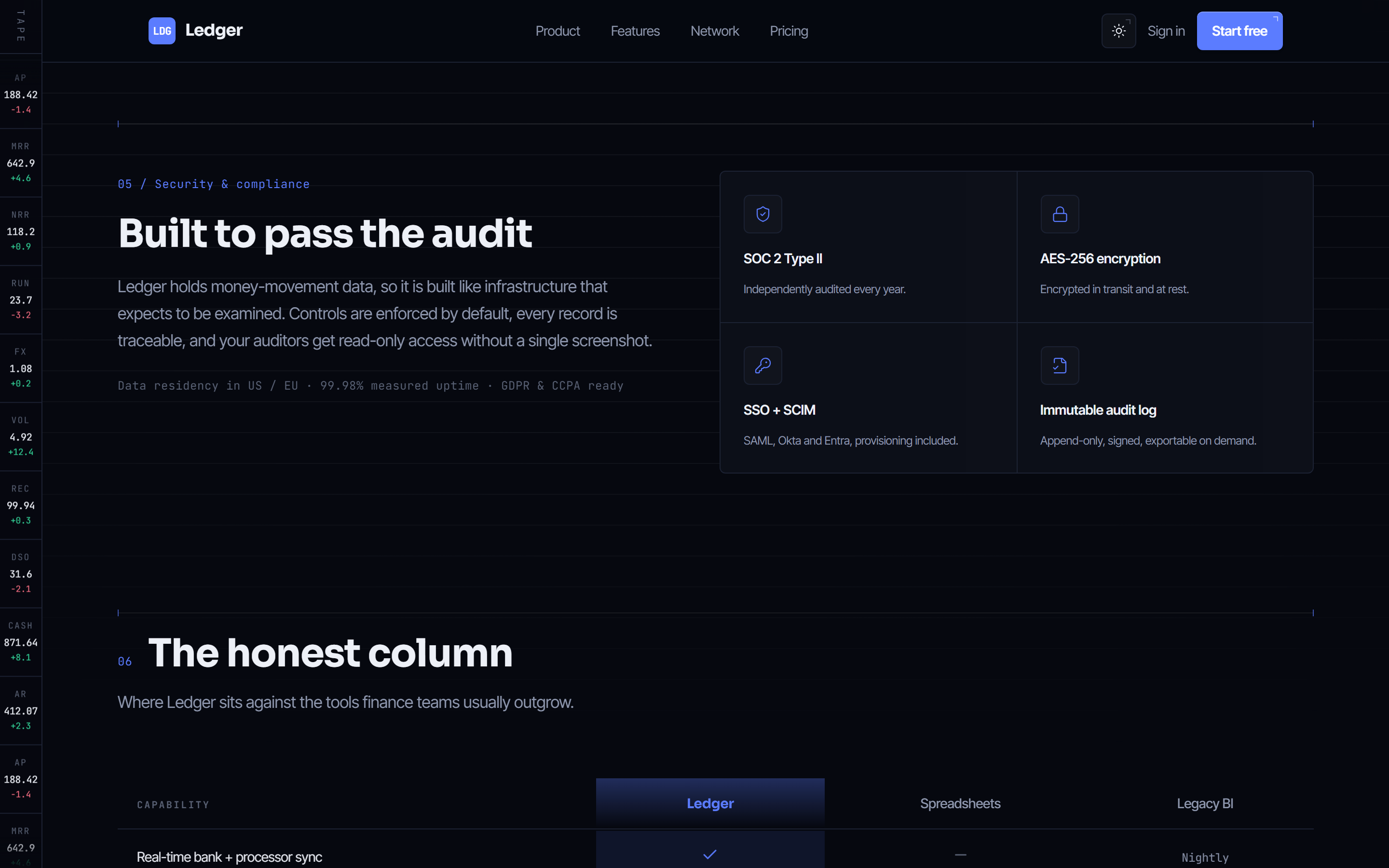This screenshot has width=1389, height=868.
Task: Select the Legacy BI column header
Action: [x=1204, y=804]
